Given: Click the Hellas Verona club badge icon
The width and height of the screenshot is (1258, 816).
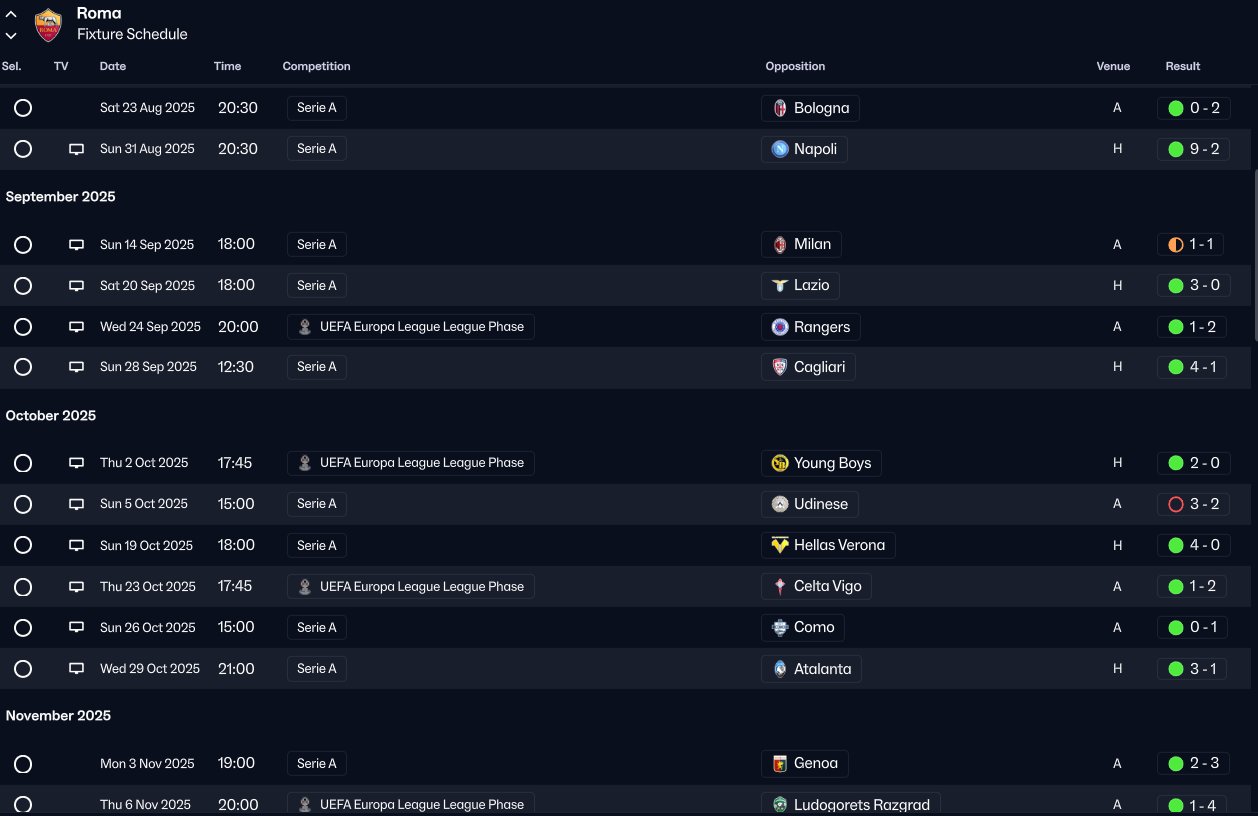Looking at the screenshot, I should [x=780, y=545].
